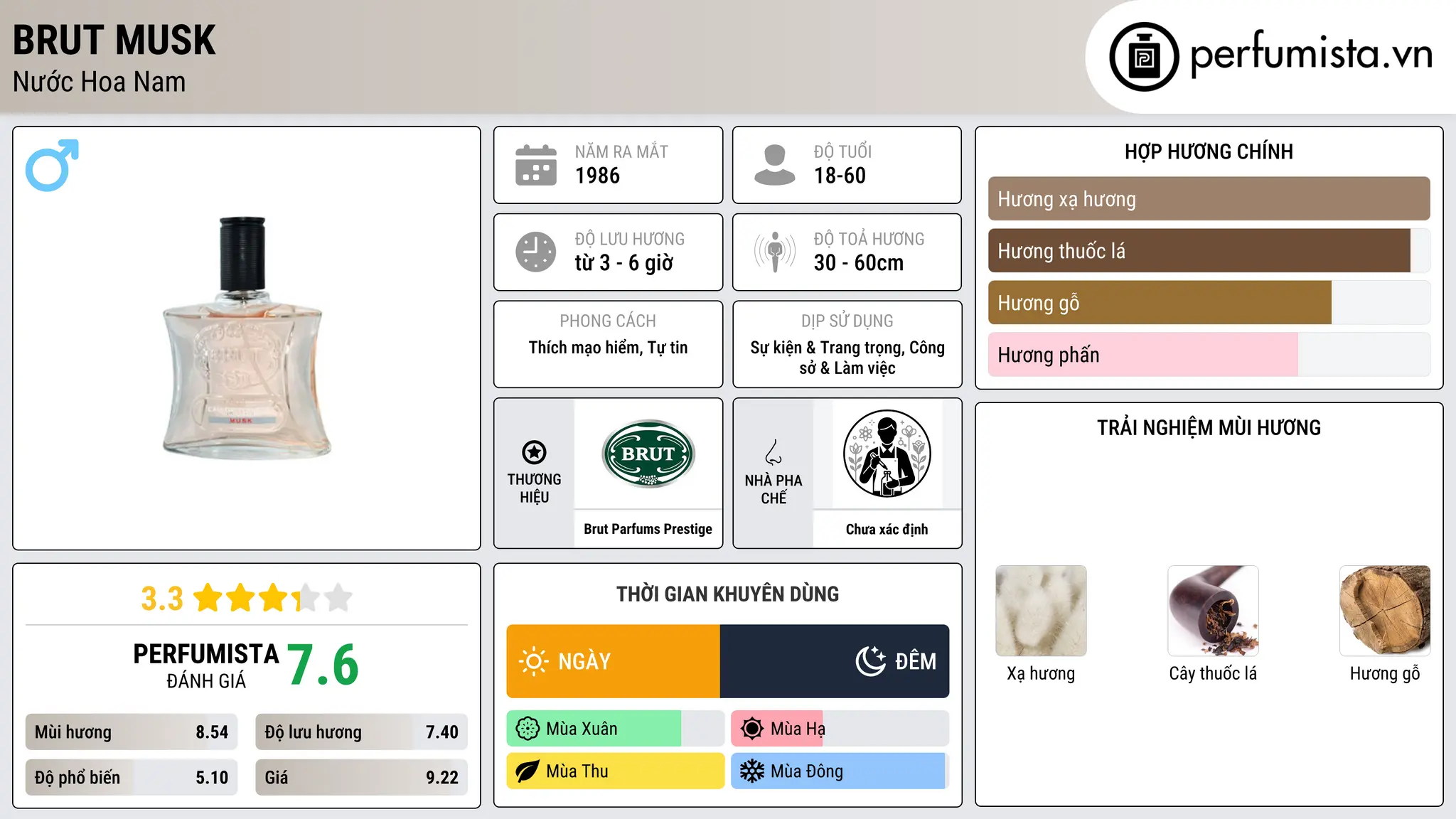
Task: Click the sun icon next to Ngày
Action: 533,661
